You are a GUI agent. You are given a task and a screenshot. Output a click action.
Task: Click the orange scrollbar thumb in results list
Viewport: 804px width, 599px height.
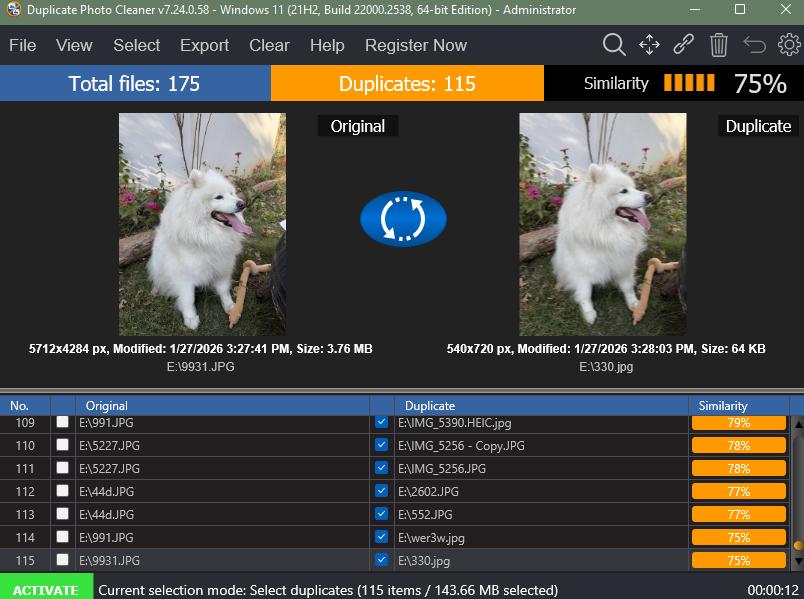point(798,545)
